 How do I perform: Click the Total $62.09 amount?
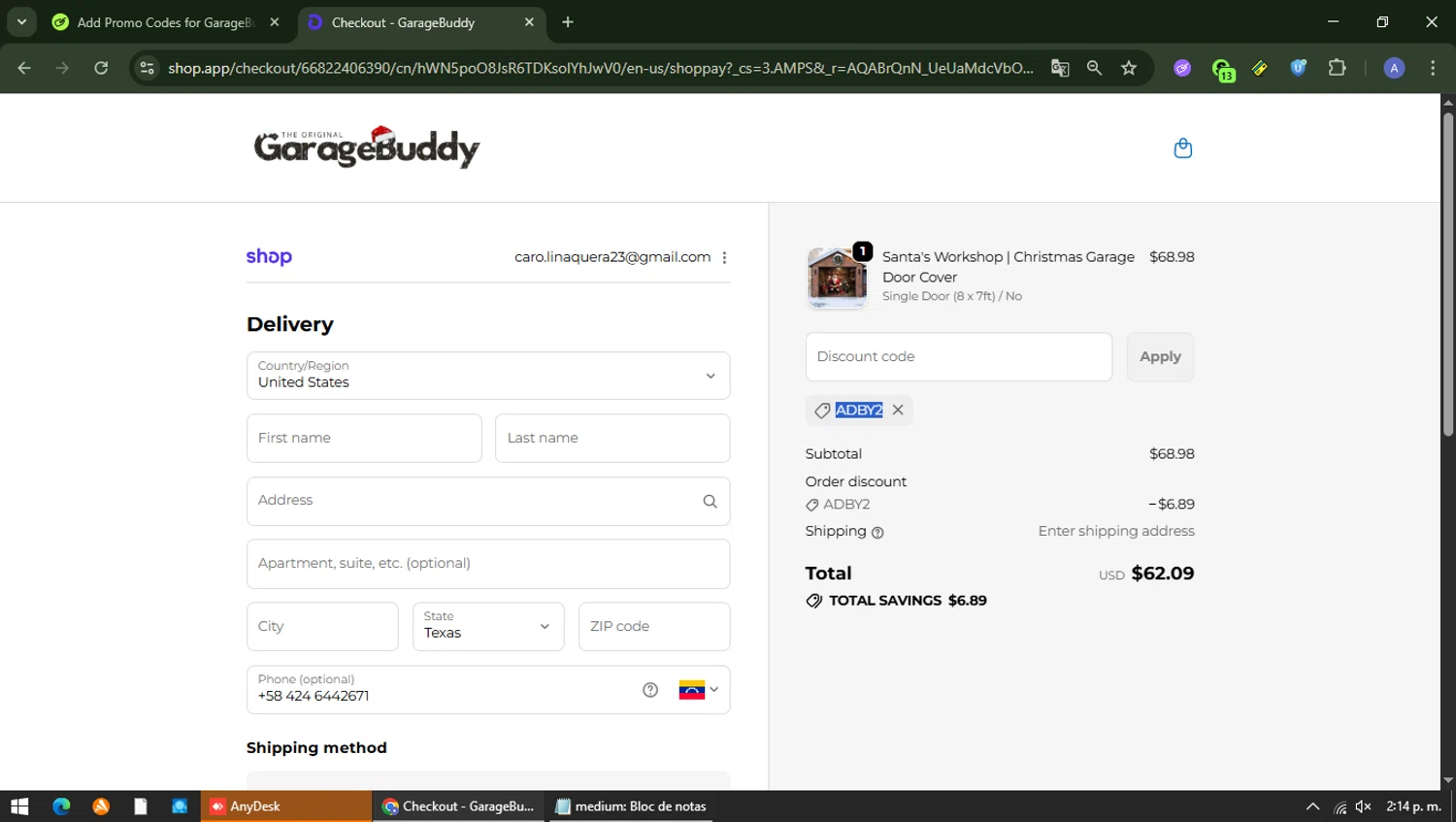[x=1162, y=574]
